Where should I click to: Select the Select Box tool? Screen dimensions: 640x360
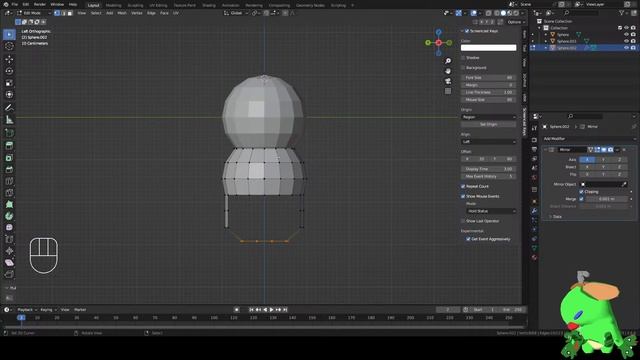coord(9,34)
